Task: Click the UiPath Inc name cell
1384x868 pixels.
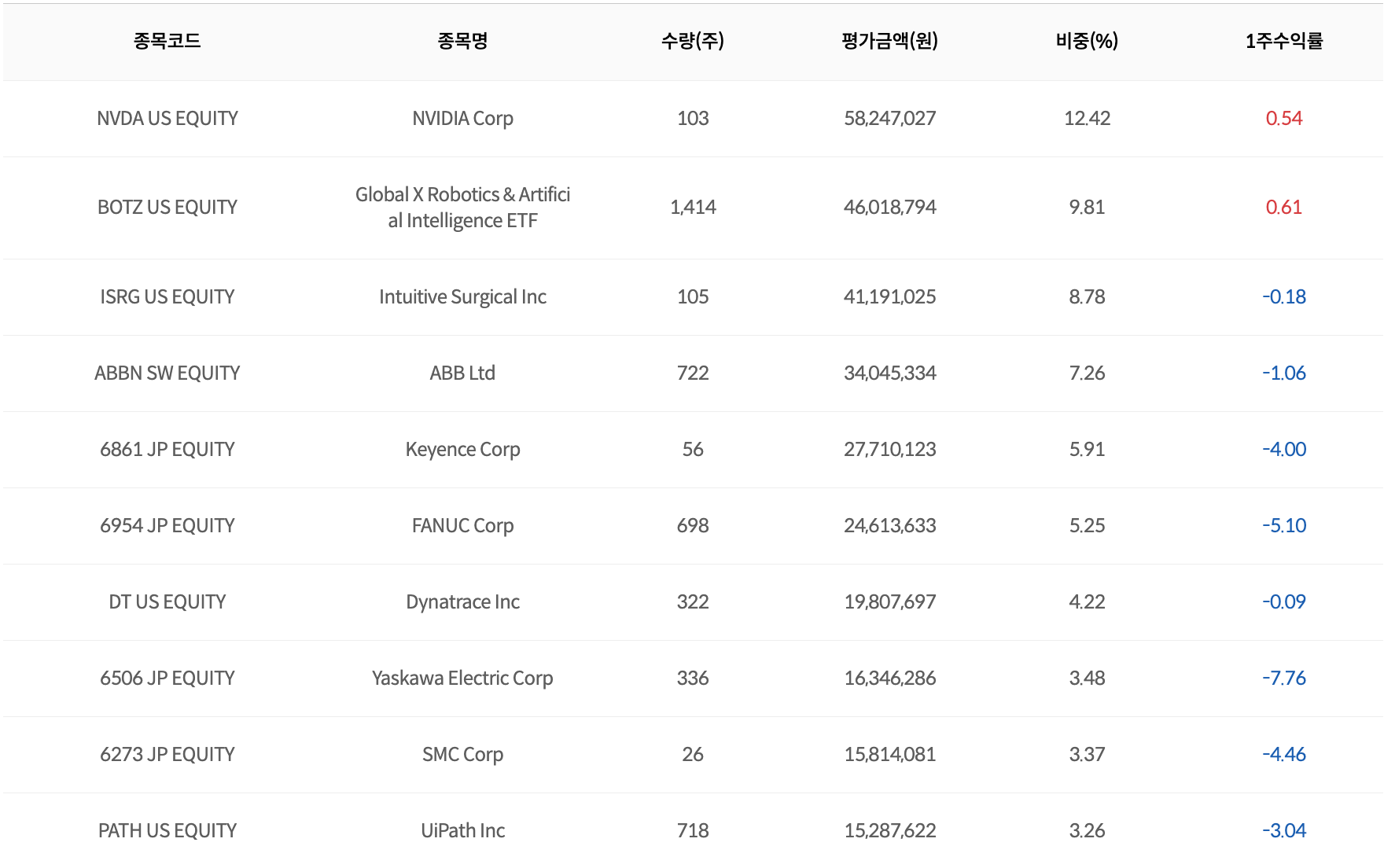Action: 462,830
